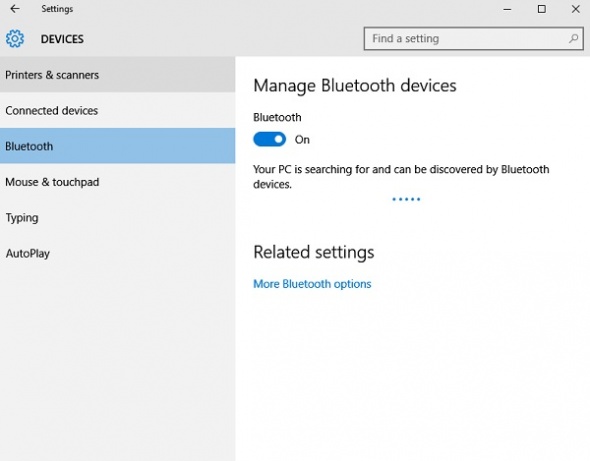Click the On label beside toggle
The image size is (590, 461).
click(x=302, y=140)
